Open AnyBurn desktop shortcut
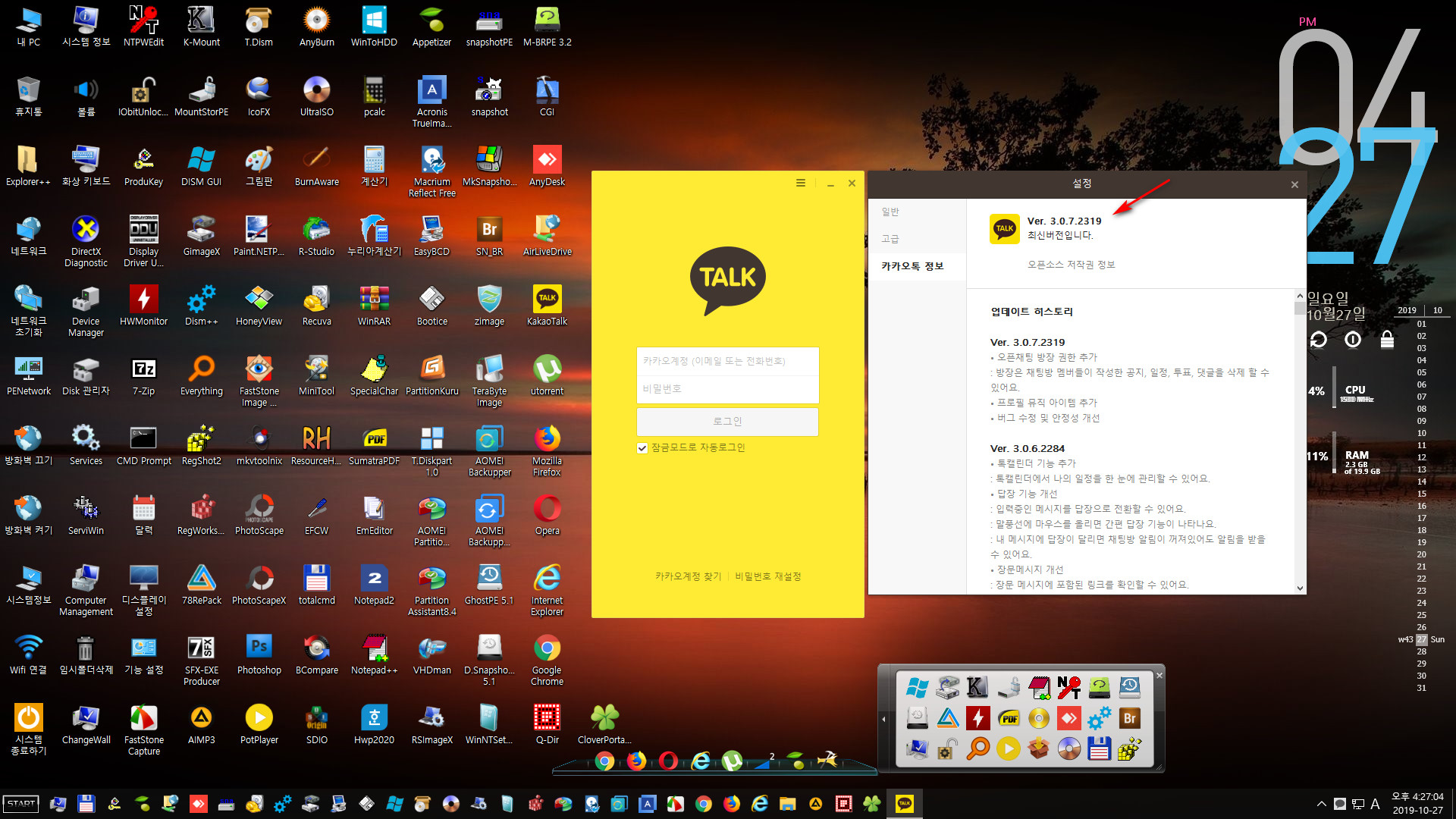Viewport: 1456px width, 819px height. (316, 26)
